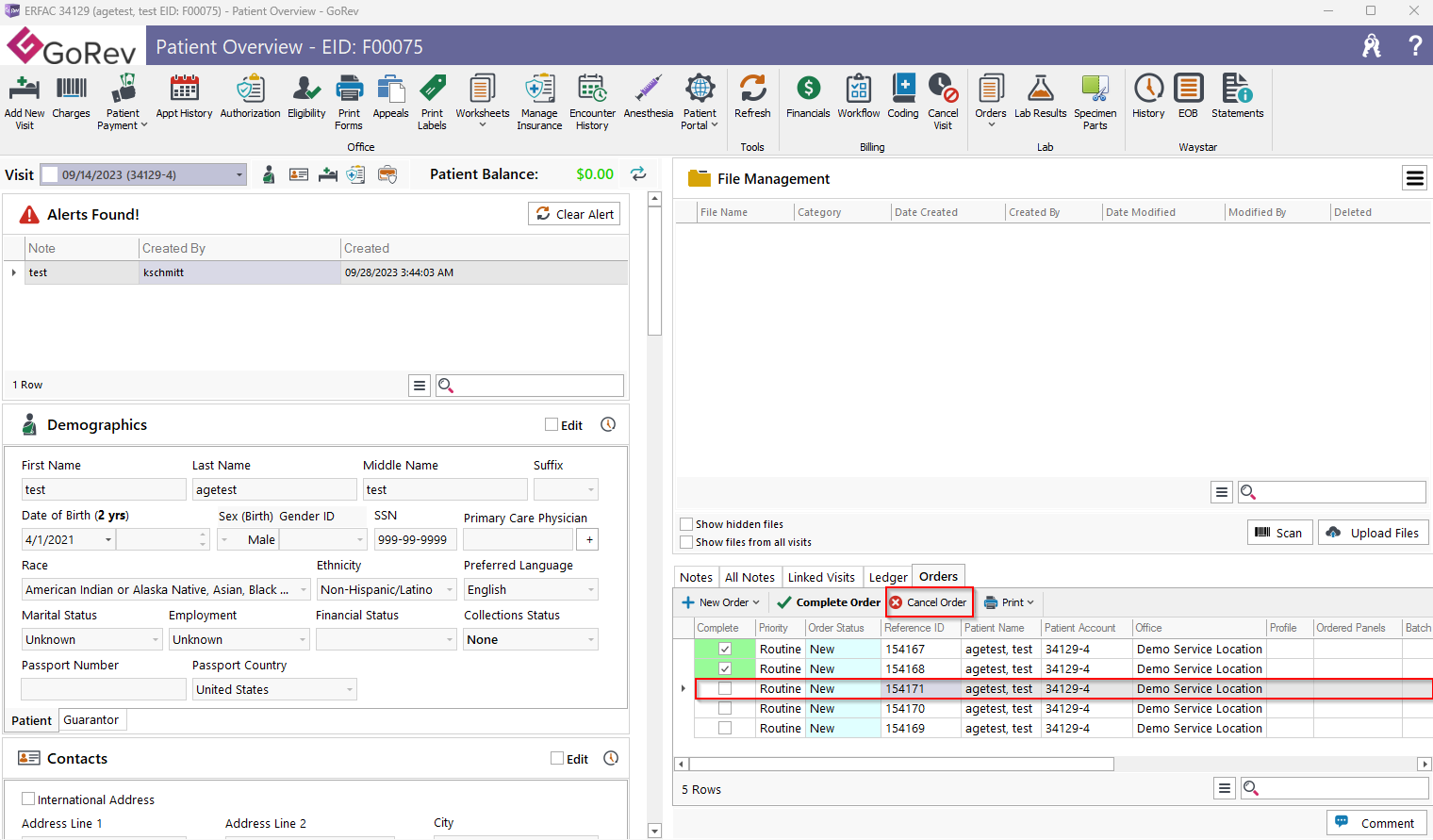Open New Order menu

720,602
